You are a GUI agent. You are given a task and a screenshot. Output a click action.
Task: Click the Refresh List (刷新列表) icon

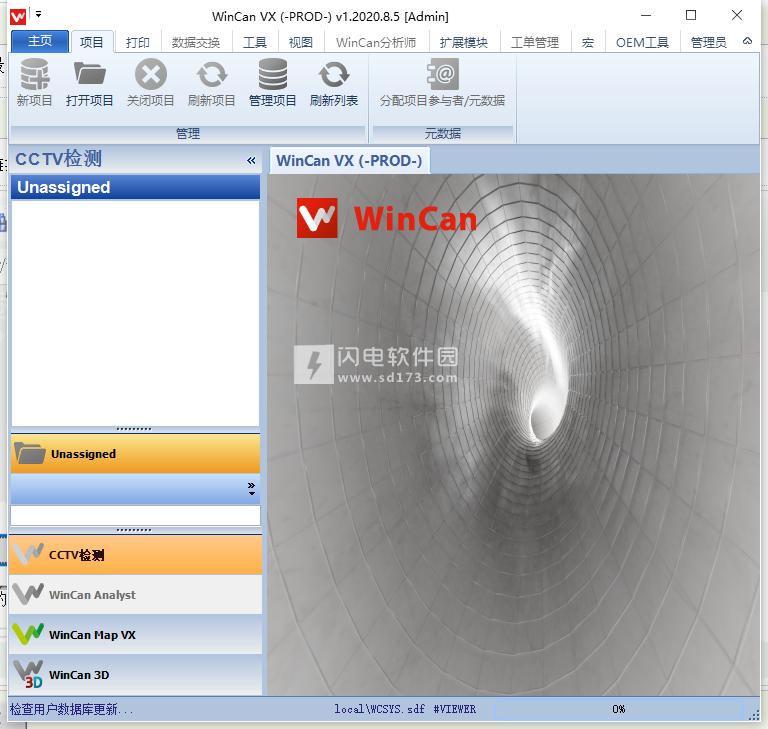[x=334, y=74]
